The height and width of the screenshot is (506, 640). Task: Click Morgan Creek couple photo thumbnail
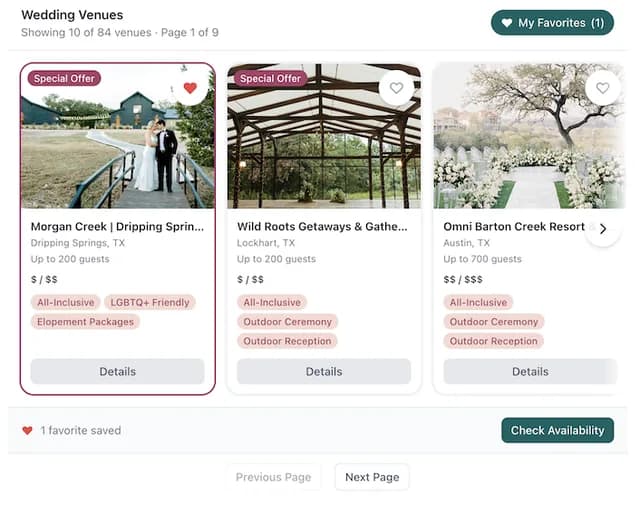[118, 136]
